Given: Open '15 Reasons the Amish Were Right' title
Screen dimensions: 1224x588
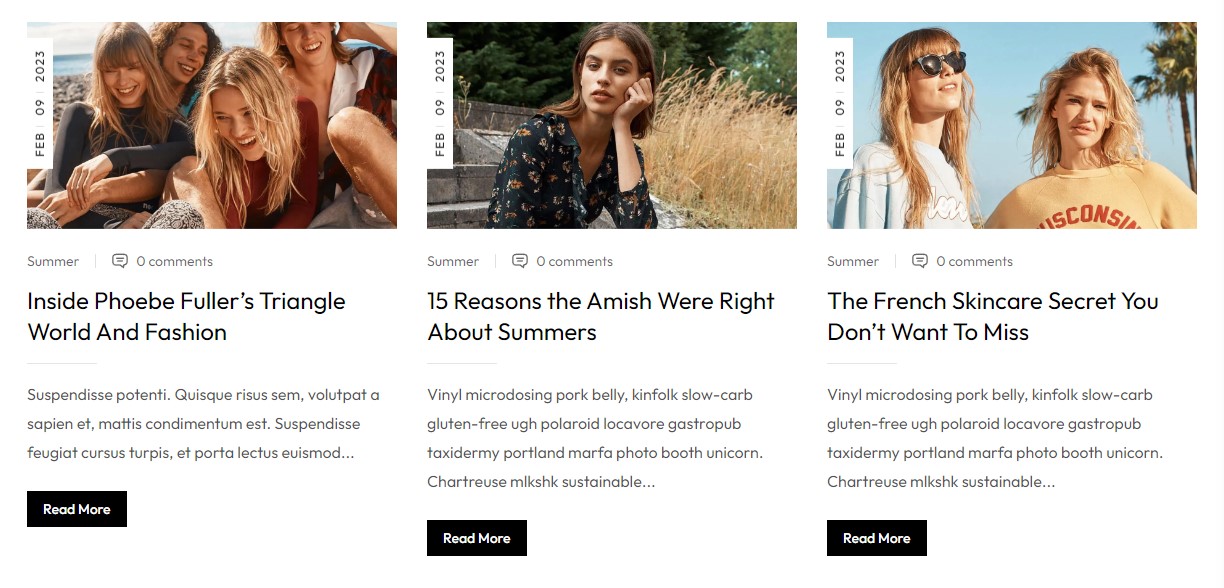Looking at the screenshot, I should tap(600, 316).
